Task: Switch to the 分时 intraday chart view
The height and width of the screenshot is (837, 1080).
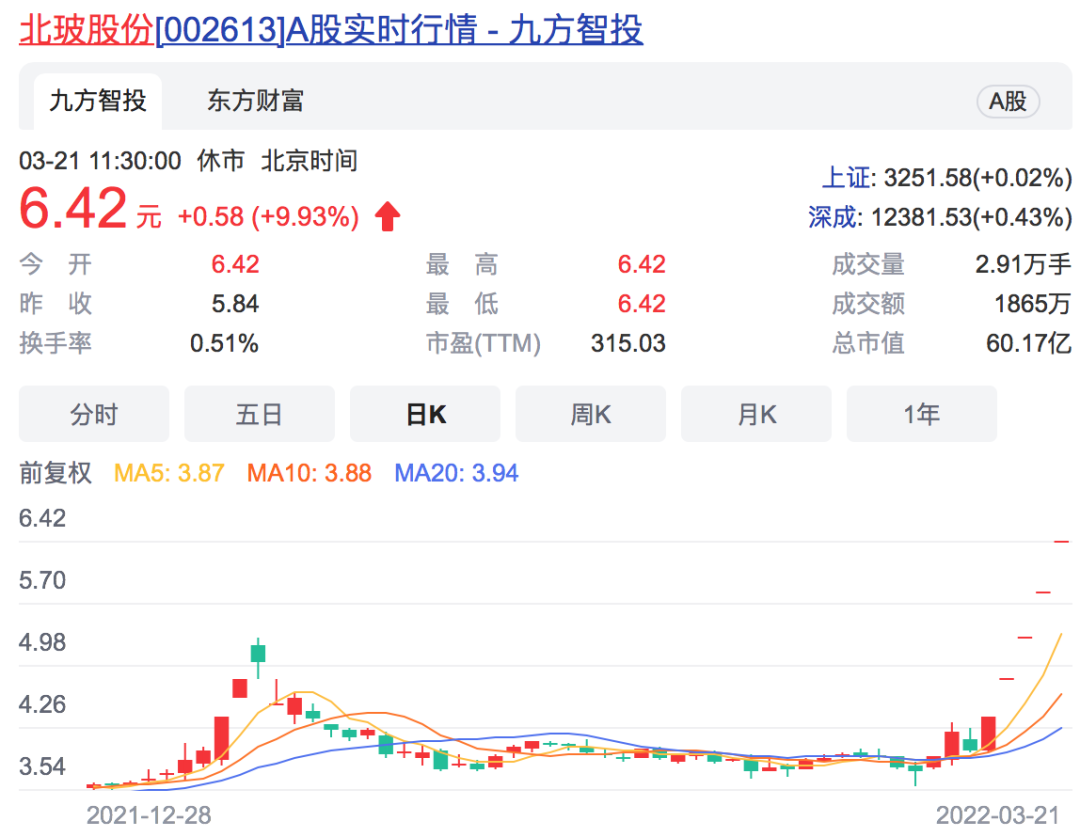Action: (x=93, y=413)
